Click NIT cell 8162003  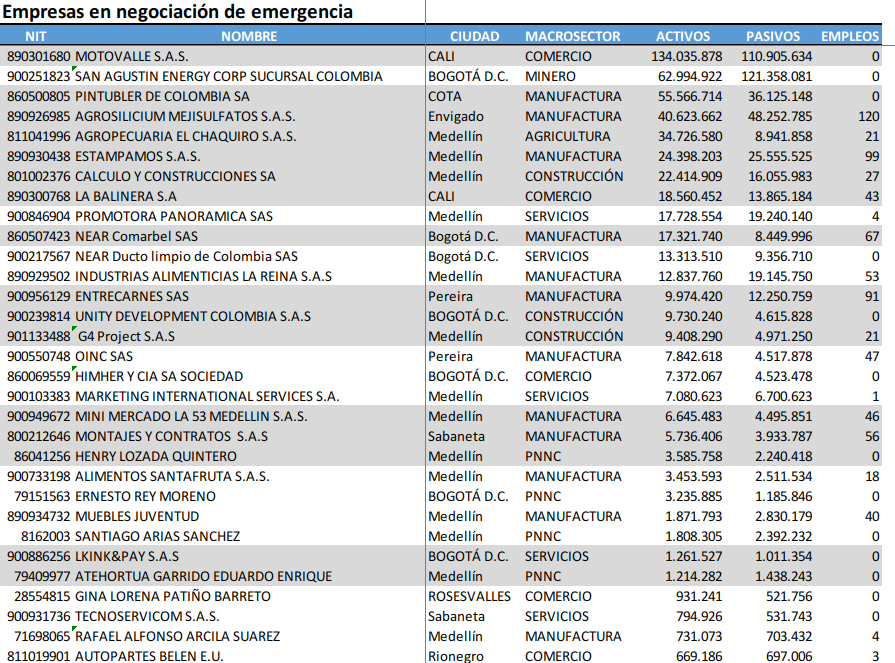click(x=46, y=536)
